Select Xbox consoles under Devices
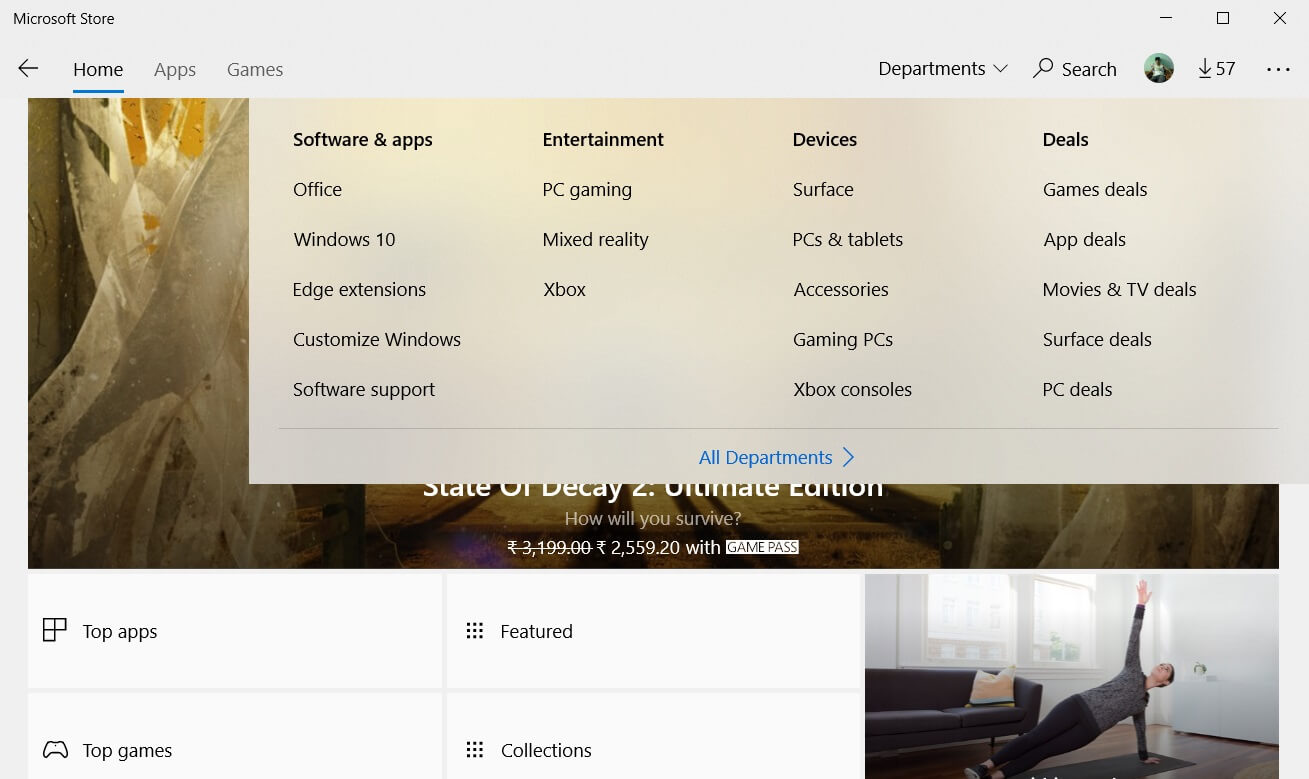Image resolution: width=1309 pixels, height=779 pixels. pyautogui.click(x=852, y=389)
